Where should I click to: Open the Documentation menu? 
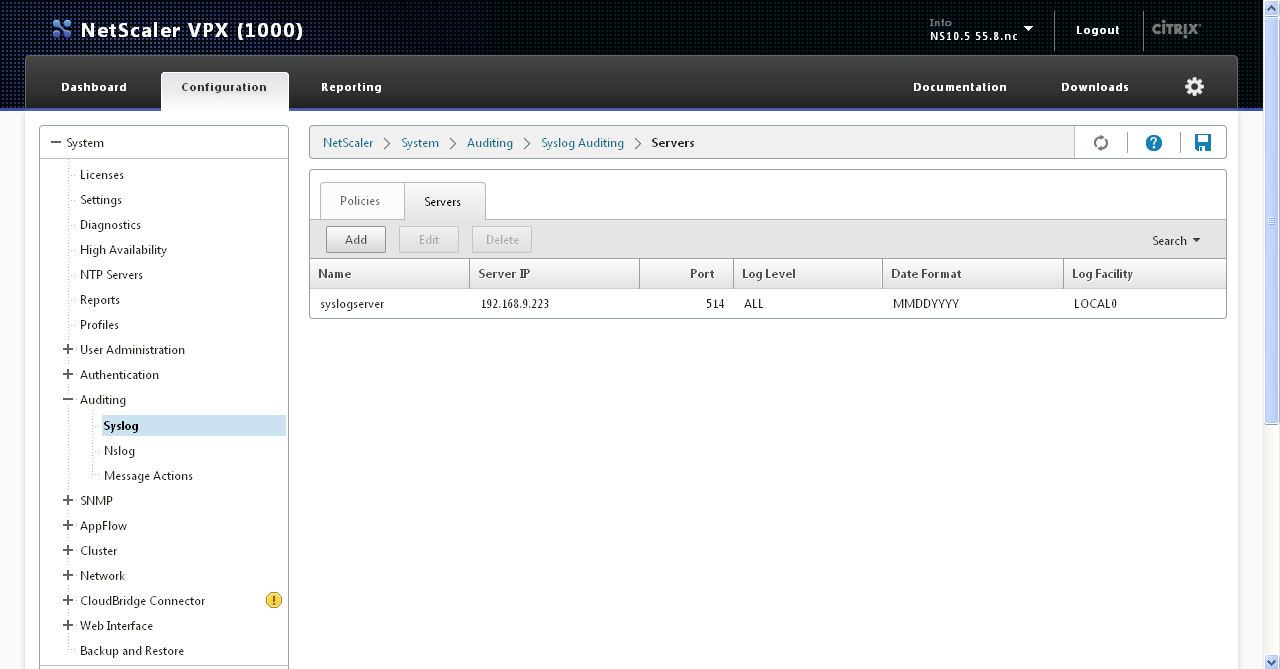(x=960, y=87)
